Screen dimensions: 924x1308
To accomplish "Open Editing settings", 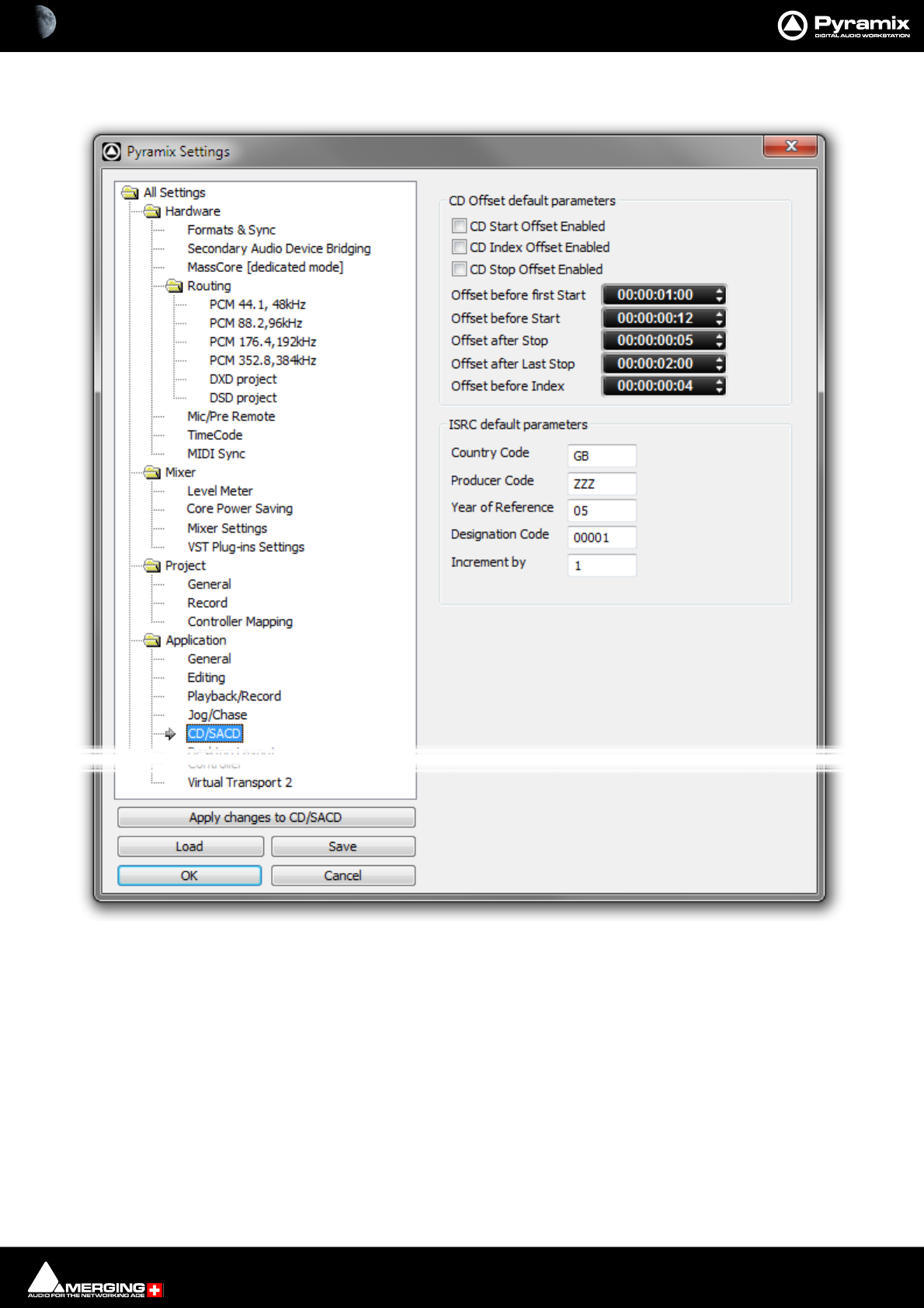I will pos(206,677).
